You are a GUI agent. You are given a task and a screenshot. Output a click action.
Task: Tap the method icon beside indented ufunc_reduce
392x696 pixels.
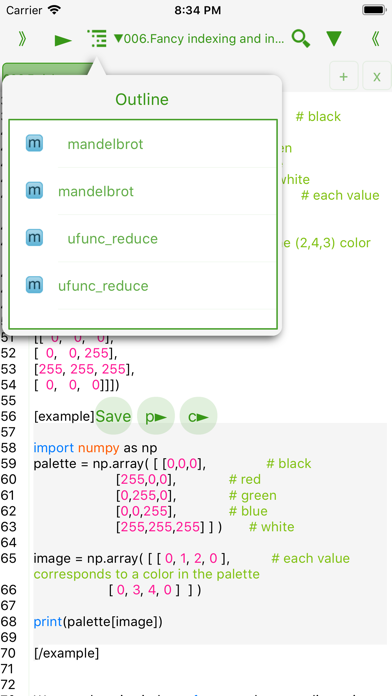click(x=34, y=237)
